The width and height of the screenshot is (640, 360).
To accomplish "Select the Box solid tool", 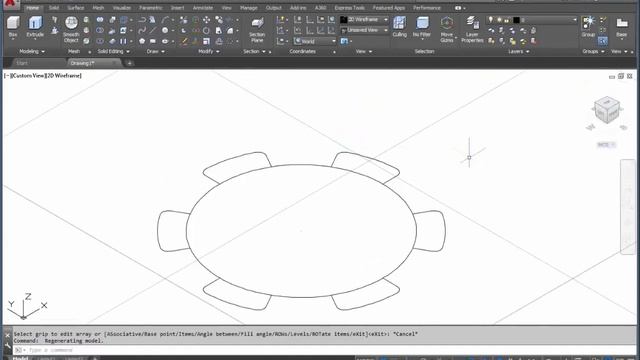I will pyautogui.click(x=13, y=27).
